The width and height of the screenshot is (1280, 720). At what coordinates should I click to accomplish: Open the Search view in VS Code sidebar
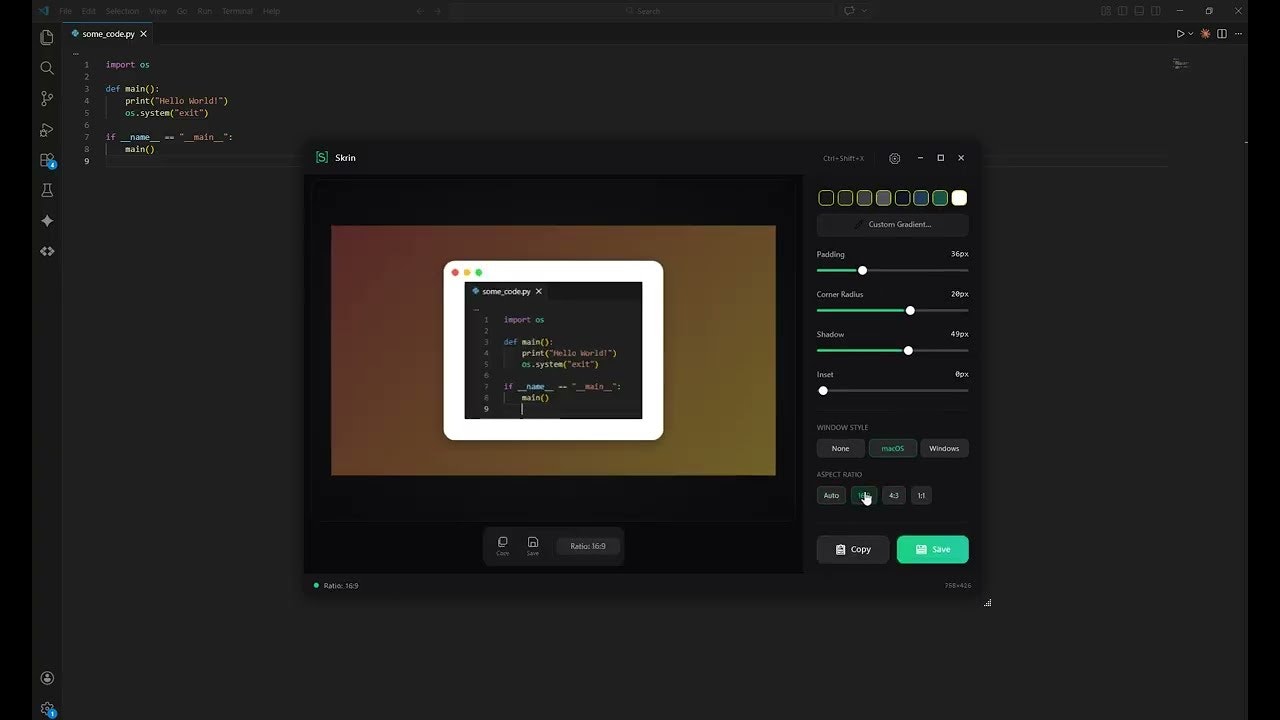point(47,68)
